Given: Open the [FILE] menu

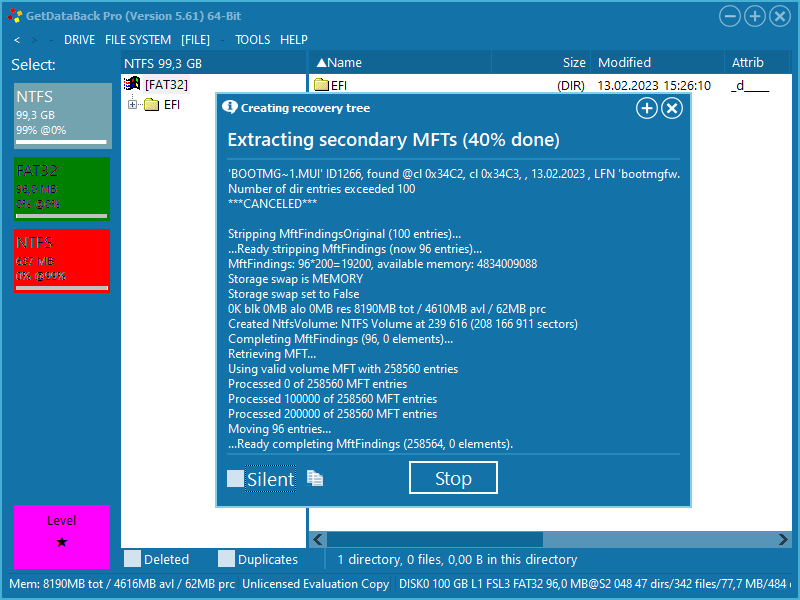Looking at the screenshot, I should coord(195,40).
